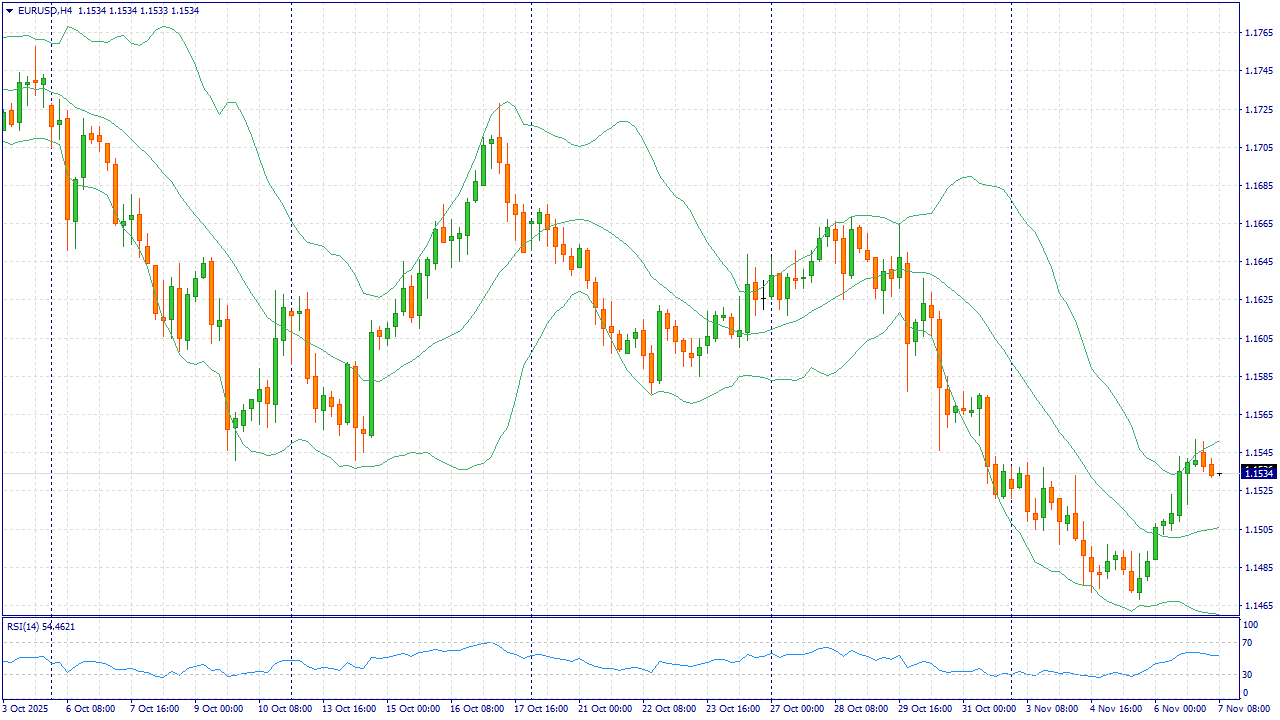
Task: Click the RSI level 70 label
Action: [1247, 644]
